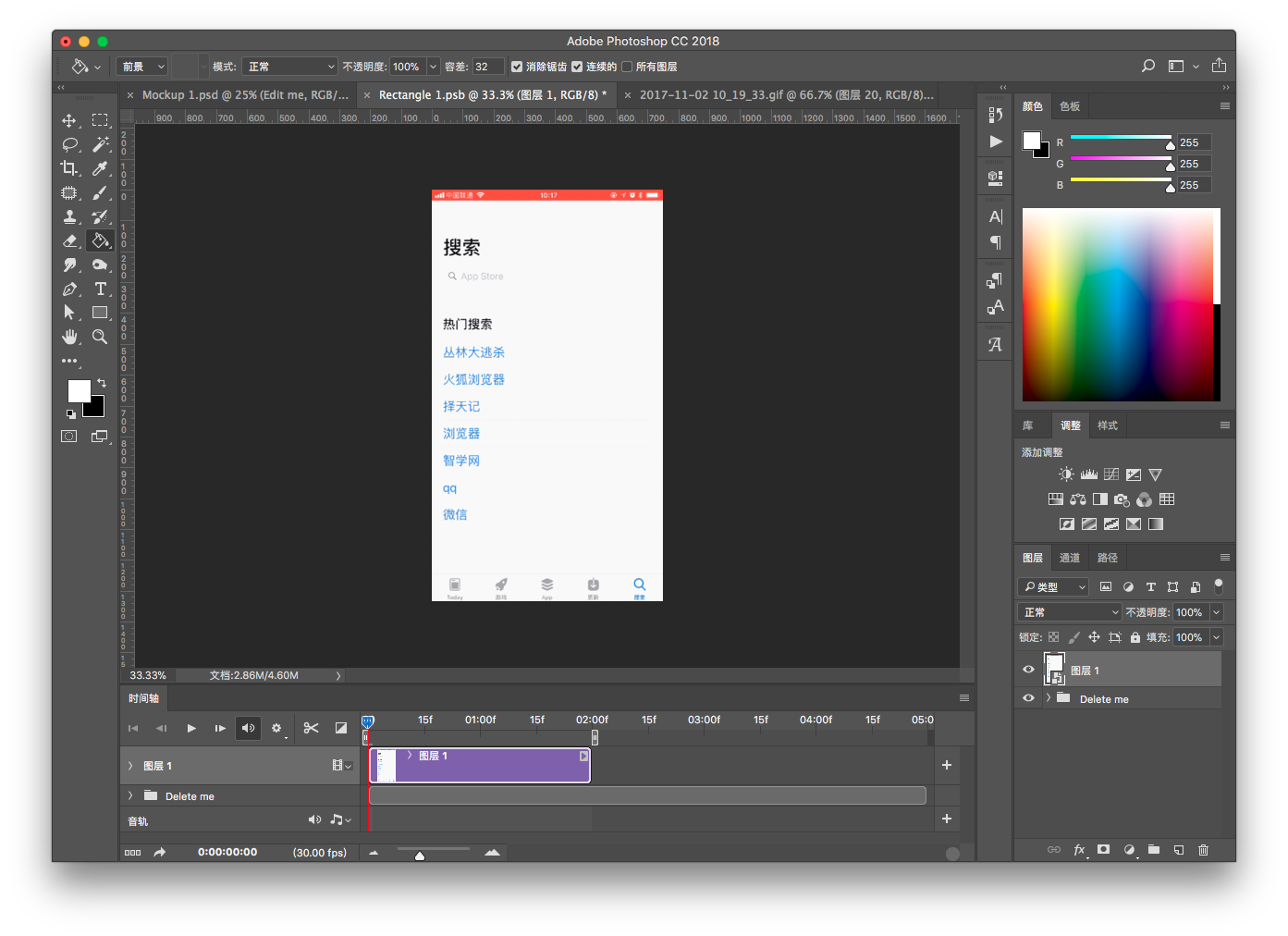This screenshot has height=936, width=1288.
Task: Click the 容差 tolerance input field
Action: point(487,67)
